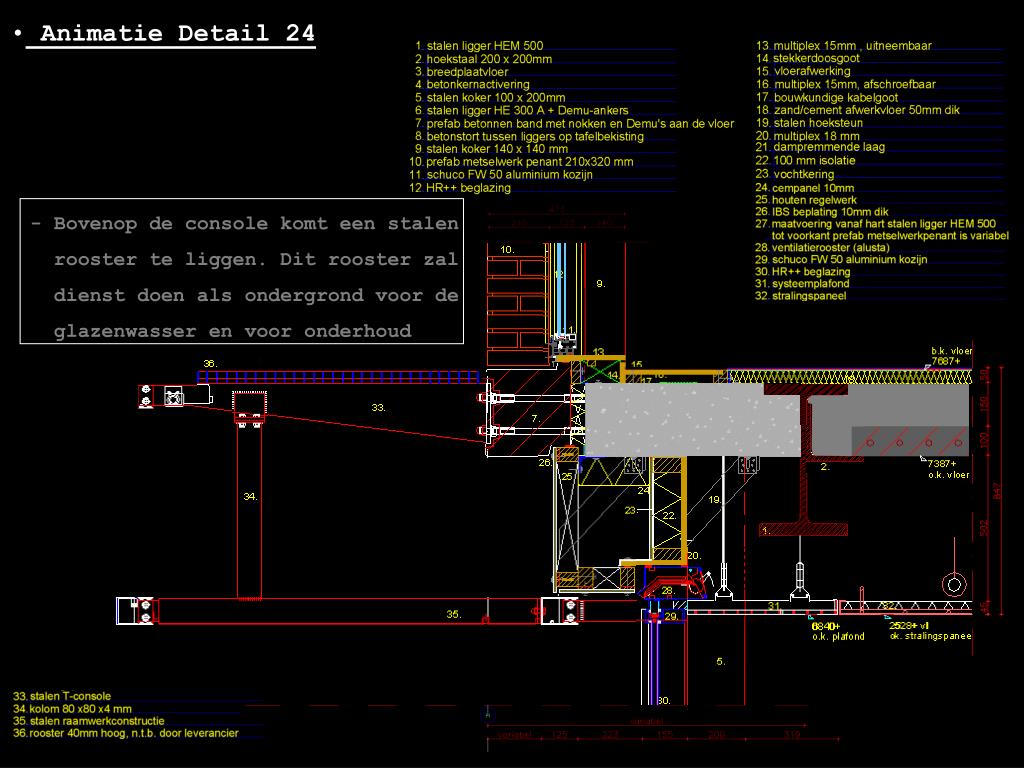Click drawing callout '5.' near the bottom column
1024x768 pixels.
pos(721,662)
